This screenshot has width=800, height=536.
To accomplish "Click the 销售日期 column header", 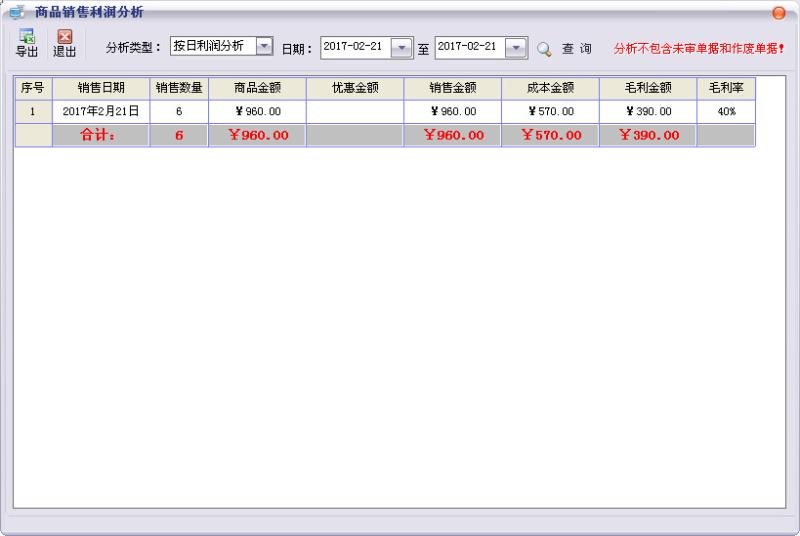I will coord(101,88).
